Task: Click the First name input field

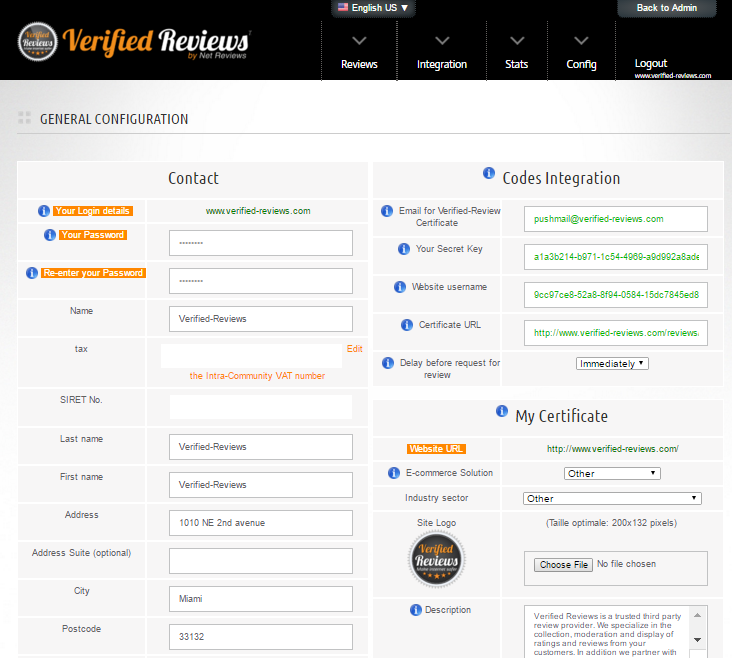Action: pyautogui.click(x=260, y=485)
